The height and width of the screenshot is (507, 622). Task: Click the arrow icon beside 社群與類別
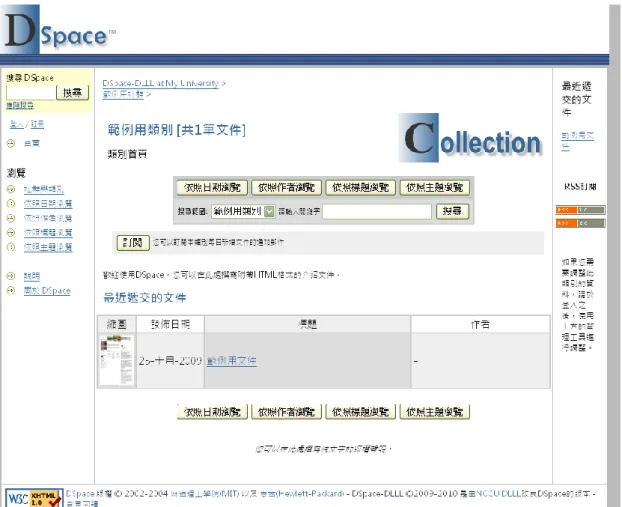pyautogui.click(x=11, y=189)
